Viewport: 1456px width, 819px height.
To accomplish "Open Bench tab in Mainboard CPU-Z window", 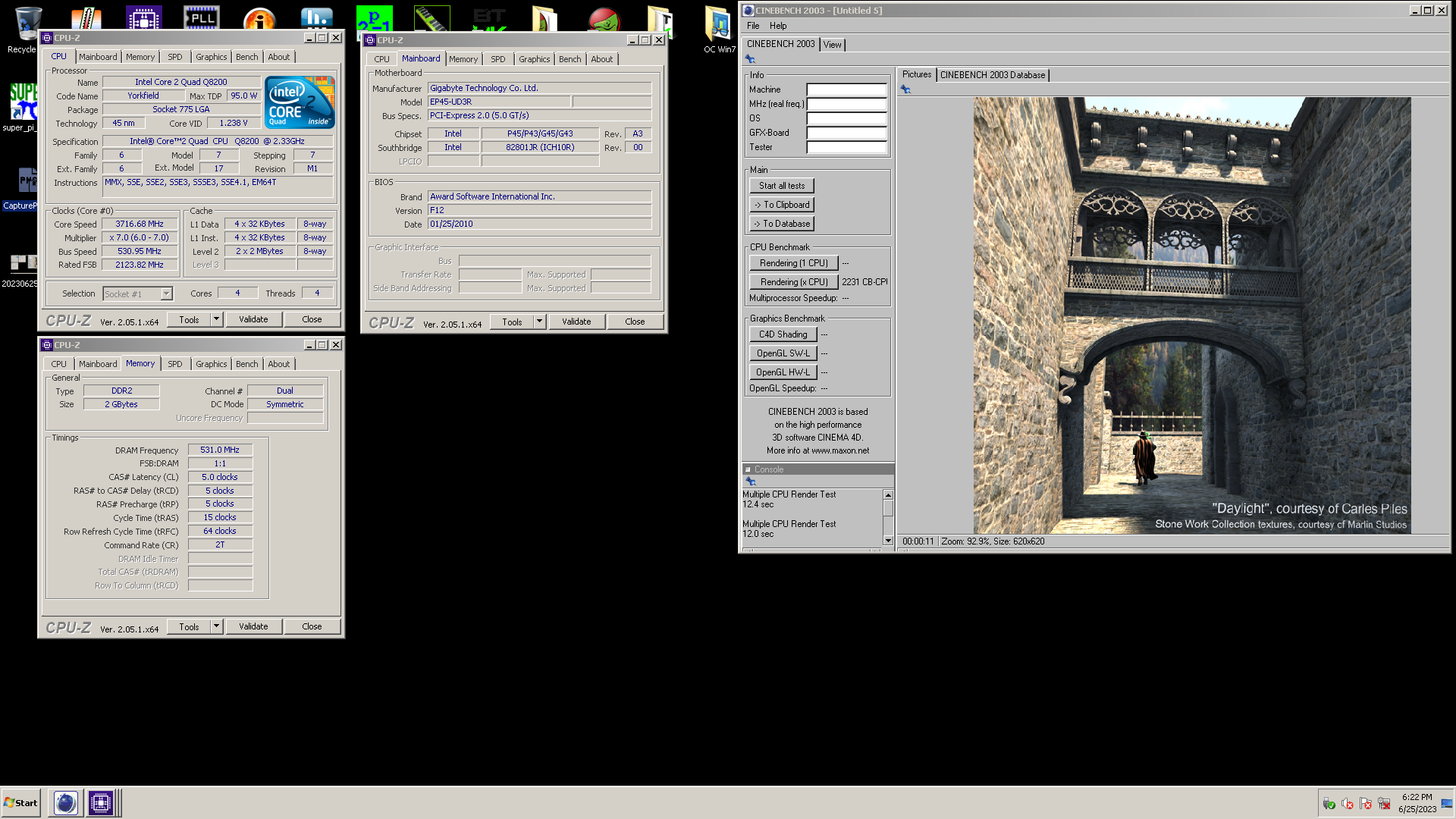I will (570, 59).
